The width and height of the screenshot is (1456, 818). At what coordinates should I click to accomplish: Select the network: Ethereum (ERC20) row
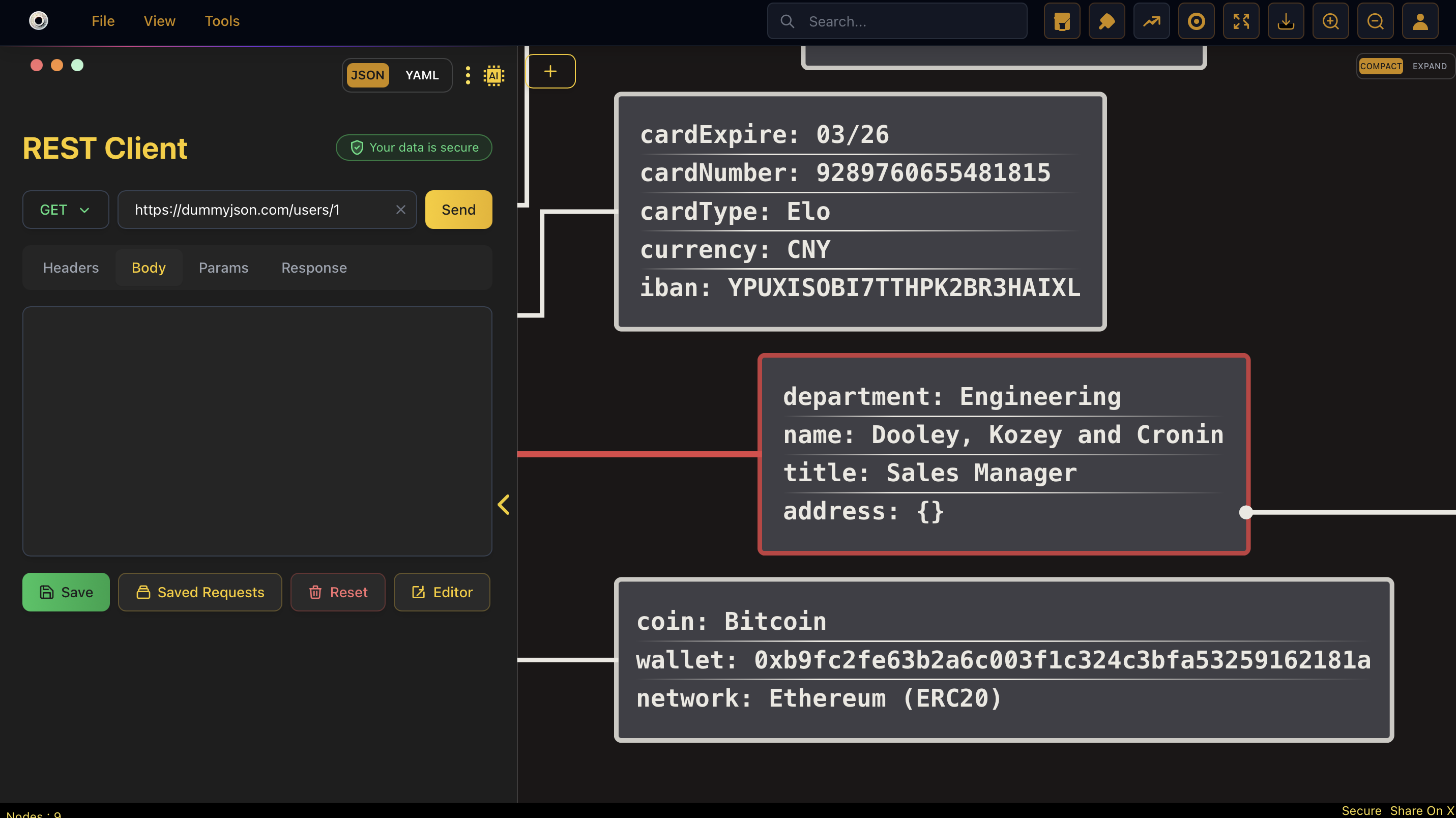(x=1003, y=698)
